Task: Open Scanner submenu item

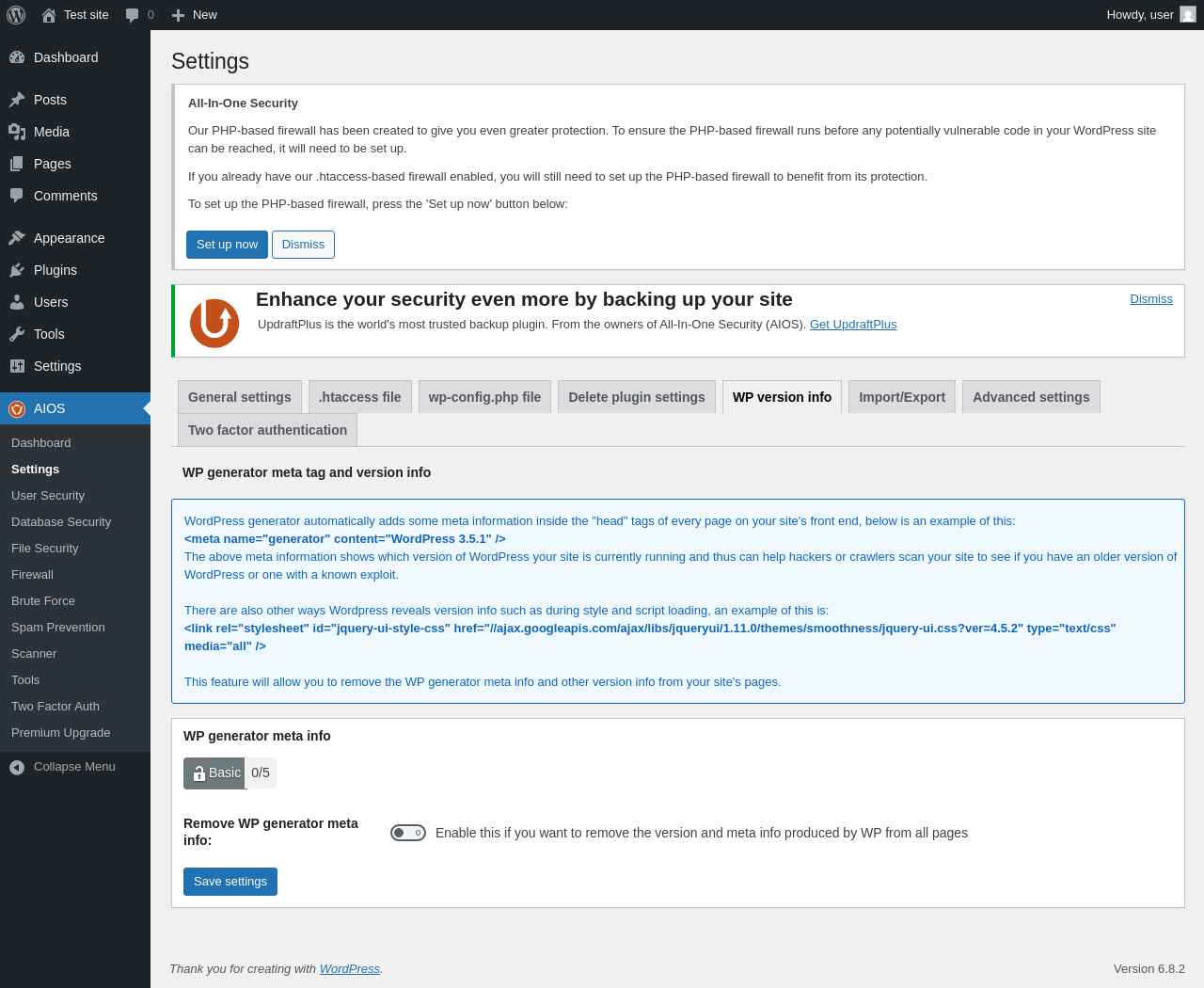Action: point(34,654)
